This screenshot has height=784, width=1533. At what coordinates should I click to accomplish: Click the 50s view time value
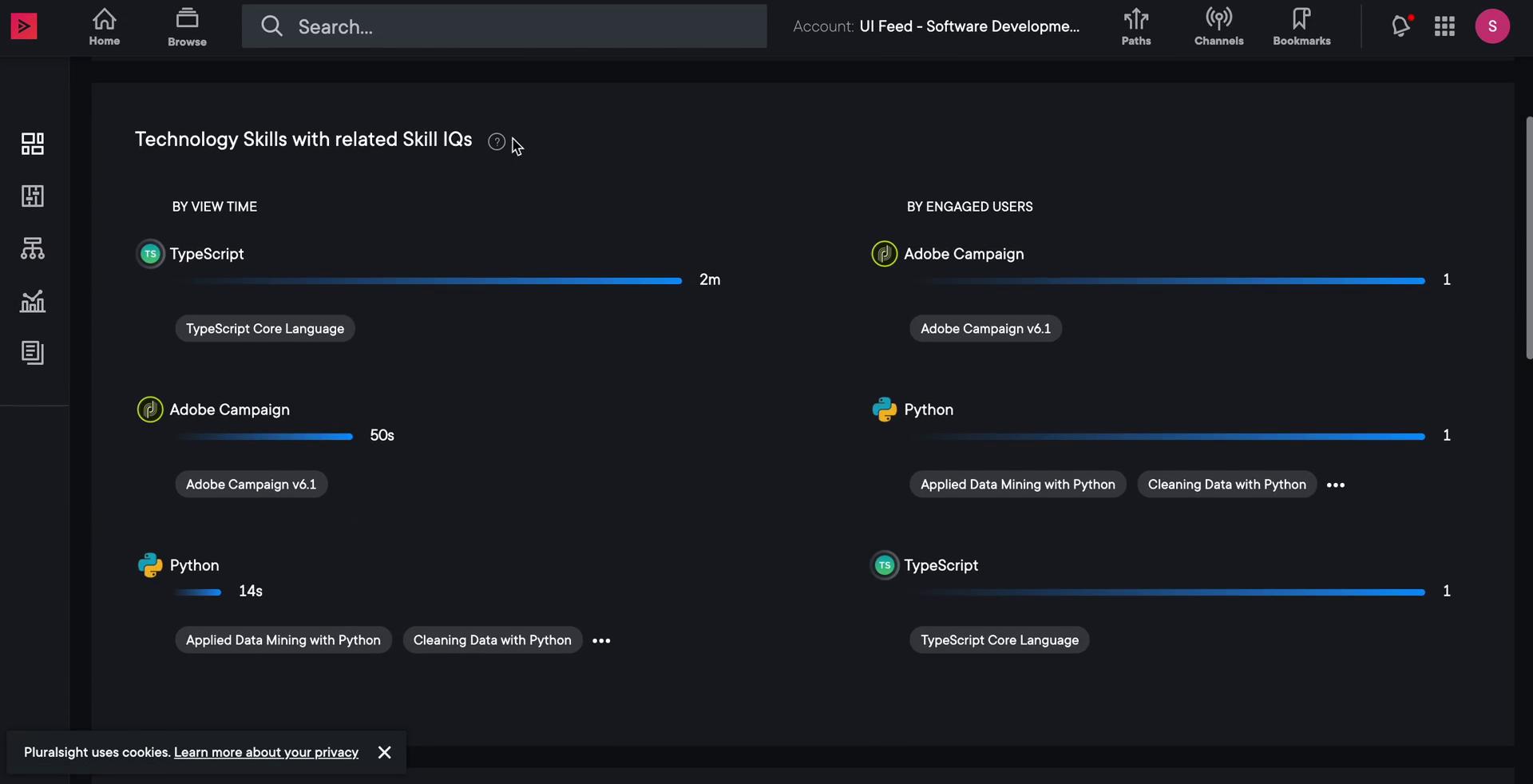tap(382, 435)
